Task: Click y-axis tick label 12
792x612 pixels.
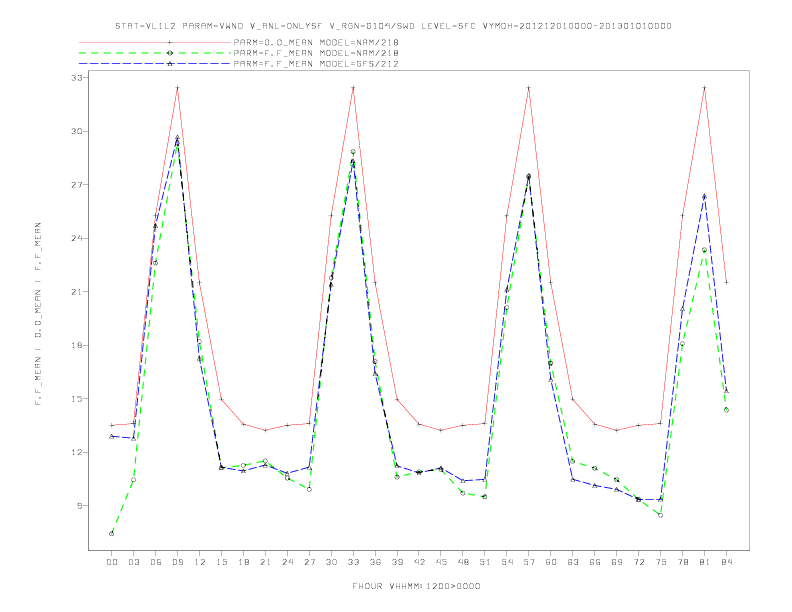Action: pyautogui.click(x=76, y=452)
